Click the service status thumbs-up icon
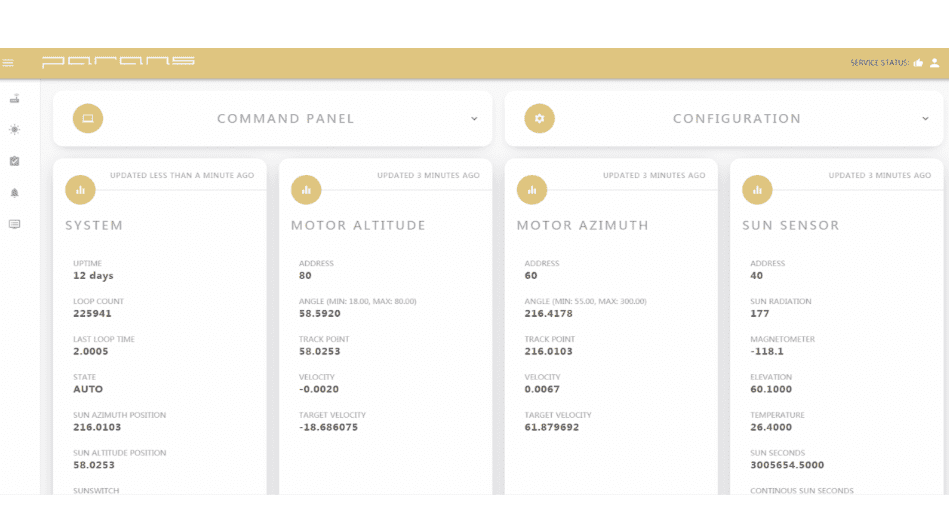The height and width of the screenshot is (527, 949). pyautogui.click(x=919, y=63)
